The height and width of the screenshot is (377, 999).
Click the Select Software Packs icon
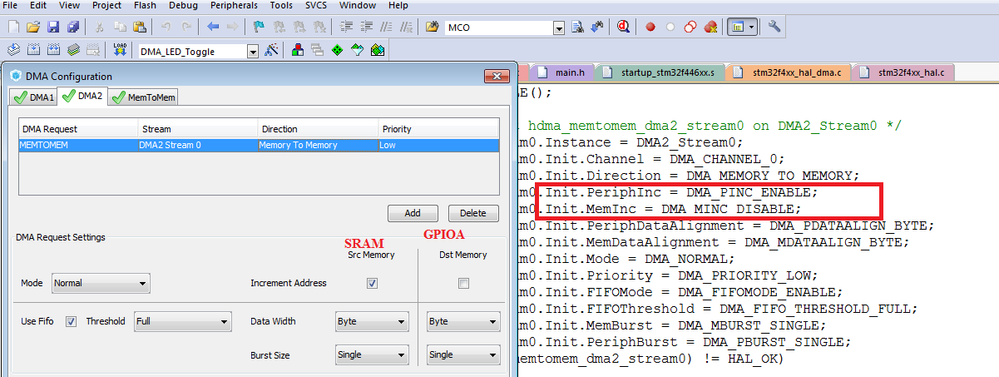click(357, 50)
